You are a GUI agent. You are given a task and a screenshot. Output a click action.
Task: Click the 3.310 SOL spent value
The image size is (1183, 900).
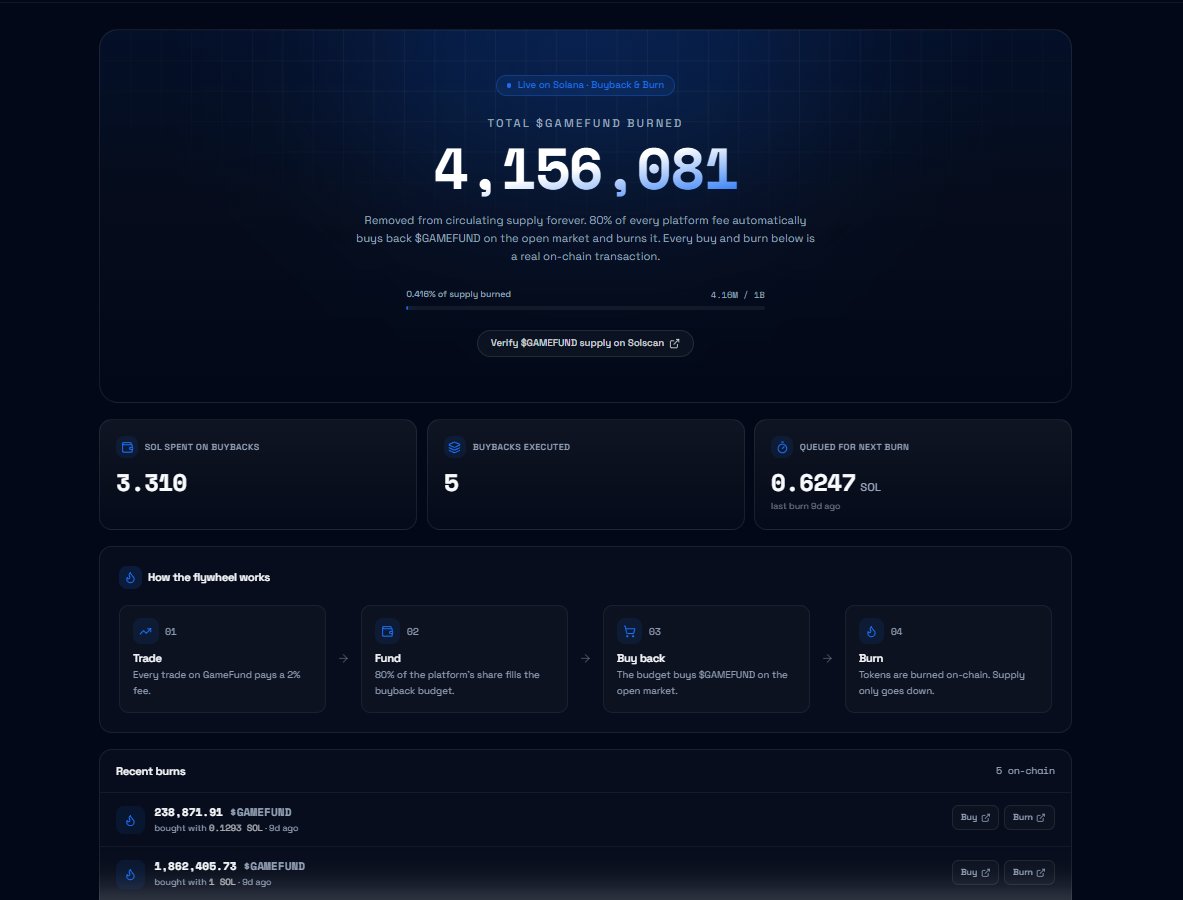click(152, 483)
